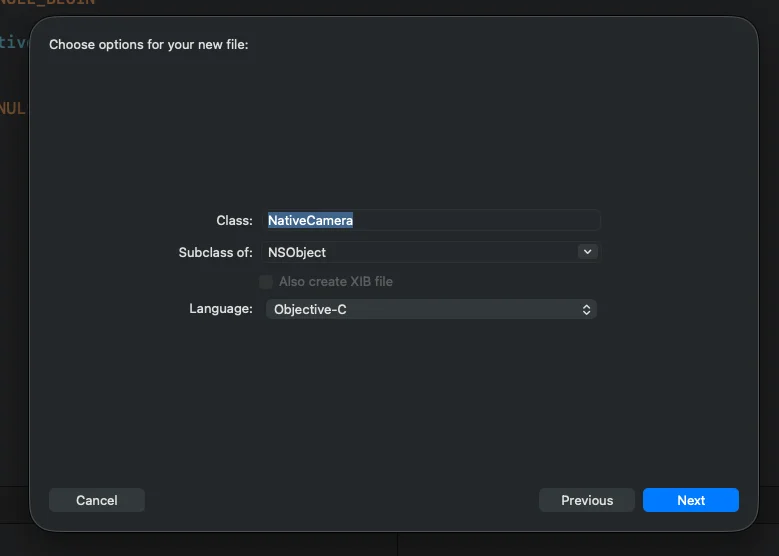Click the NSObject text in Subclass field

click(297, 252)
